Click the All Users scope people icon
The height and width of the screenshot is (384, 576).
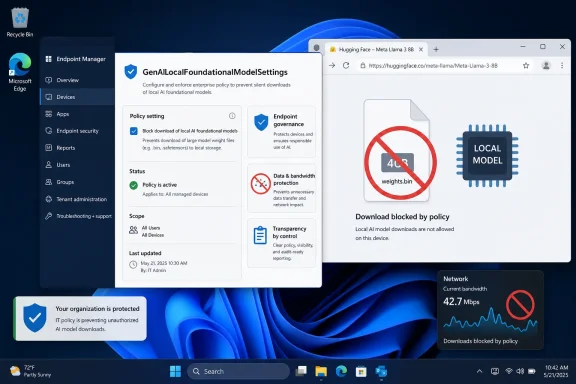click(x=133, y=230)
